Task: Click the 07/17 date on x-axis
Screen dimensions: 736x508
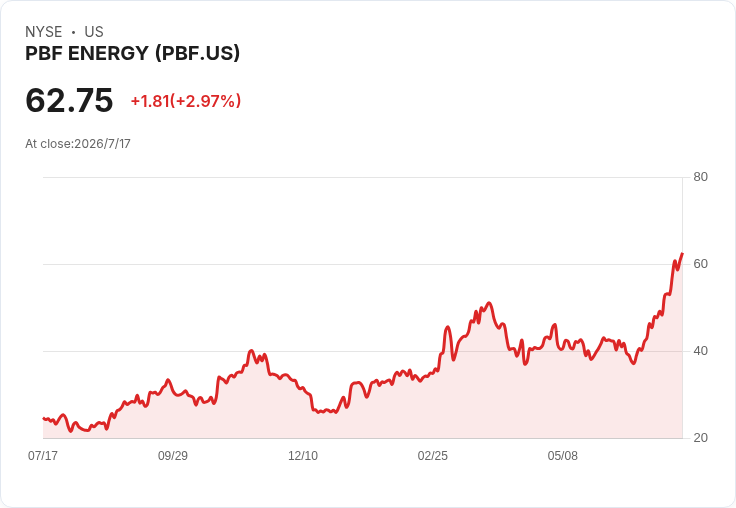Action: coord(43,456)
